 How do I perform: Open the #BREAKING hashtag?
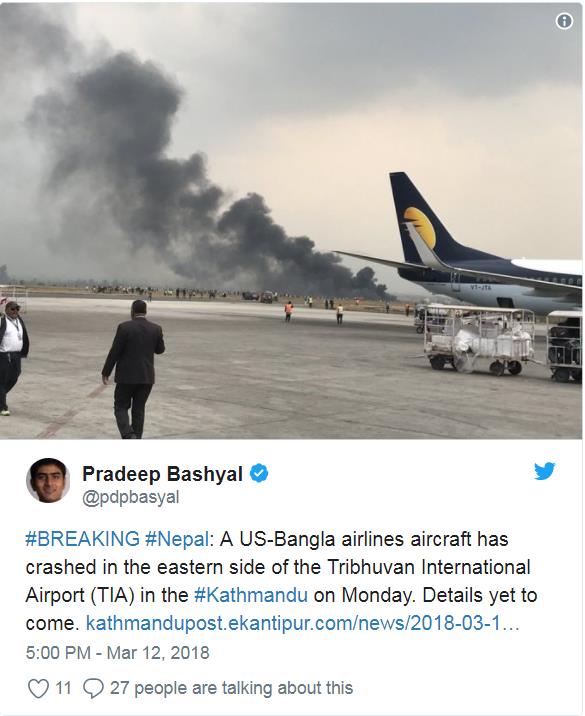(82, 539)
